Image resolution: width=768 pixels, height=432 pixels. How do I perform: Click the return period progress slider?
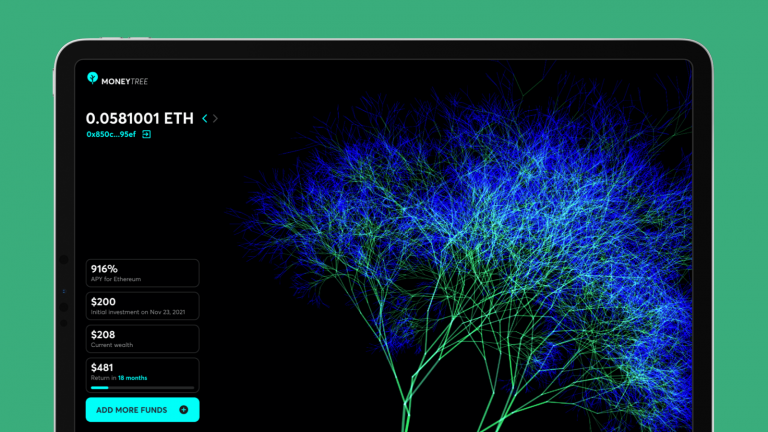click(x=142, y=387)
